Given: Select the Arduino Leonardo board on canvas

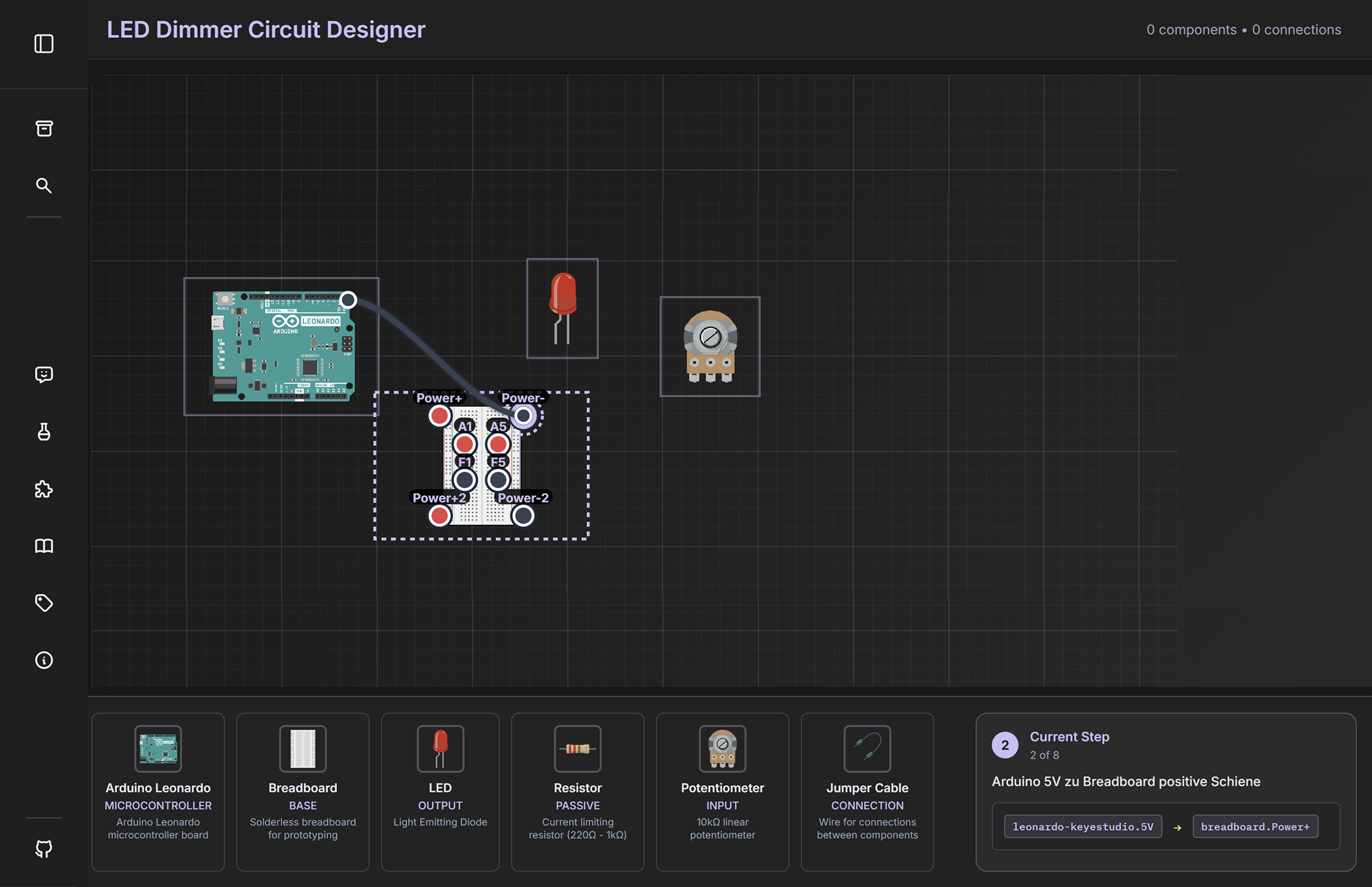Looking at the screenshot, I should click(281, 346).
